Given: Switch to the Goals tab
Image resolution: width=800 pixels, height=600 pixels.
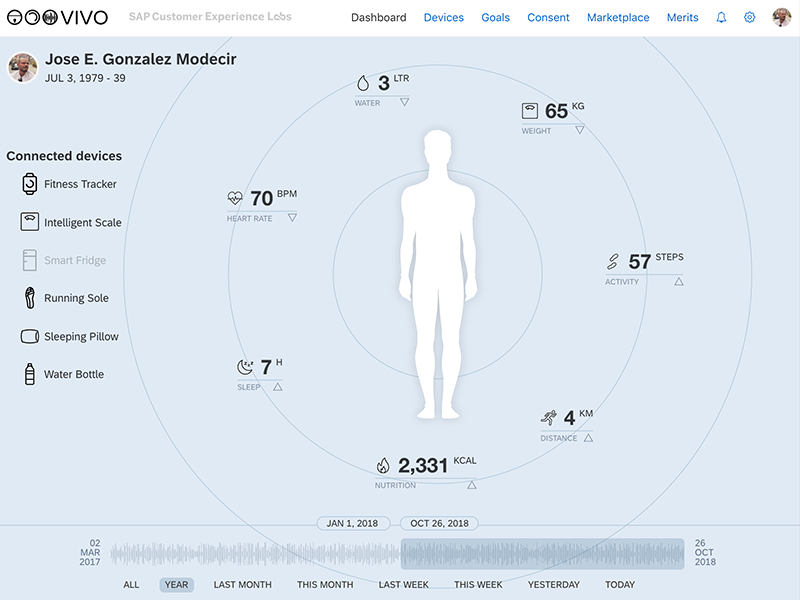Looking at the screenshot, I should point(495,17).
